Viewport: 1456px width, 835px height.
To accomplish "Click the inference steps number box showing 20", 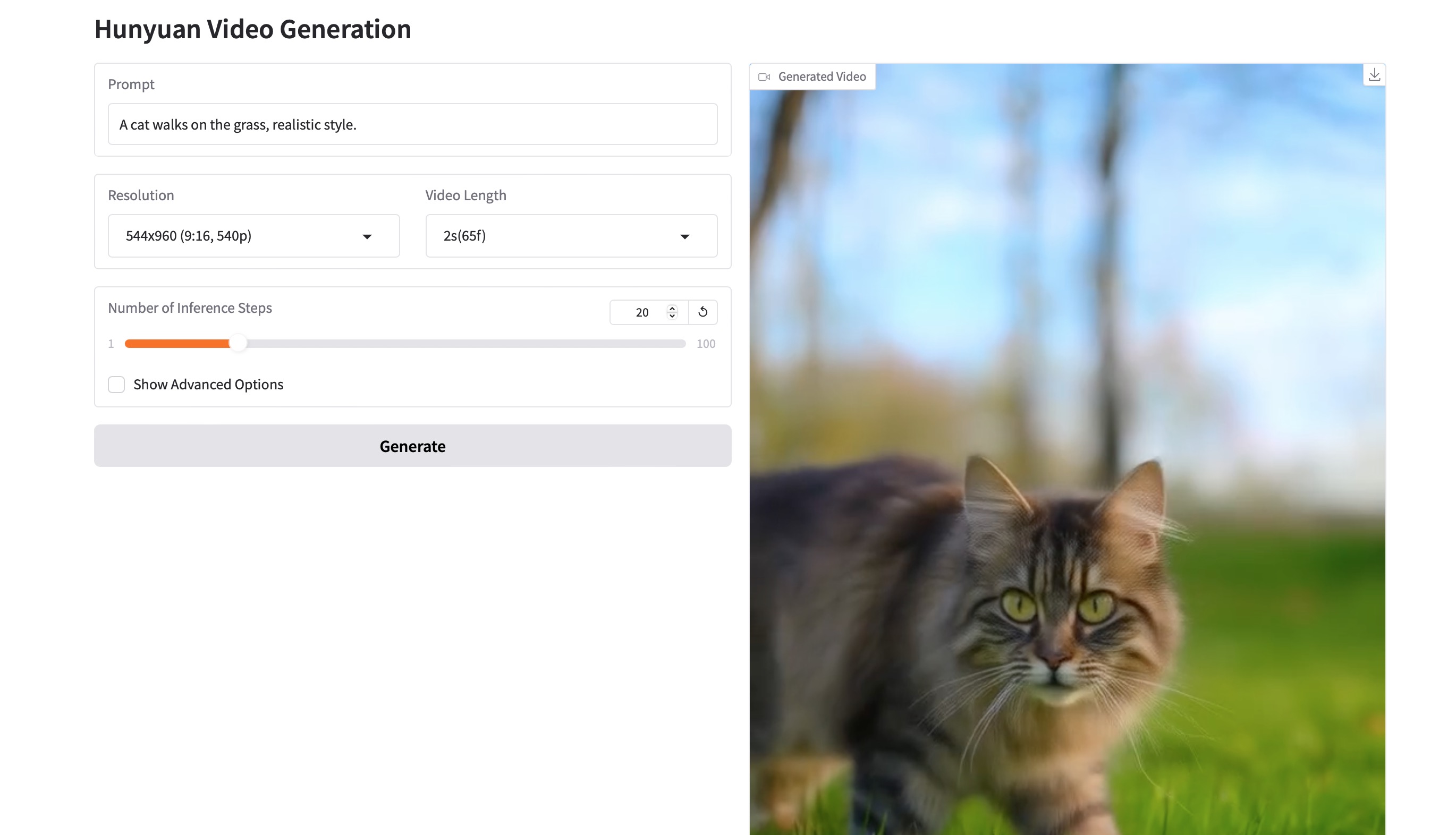I will (x=641, y=312).
